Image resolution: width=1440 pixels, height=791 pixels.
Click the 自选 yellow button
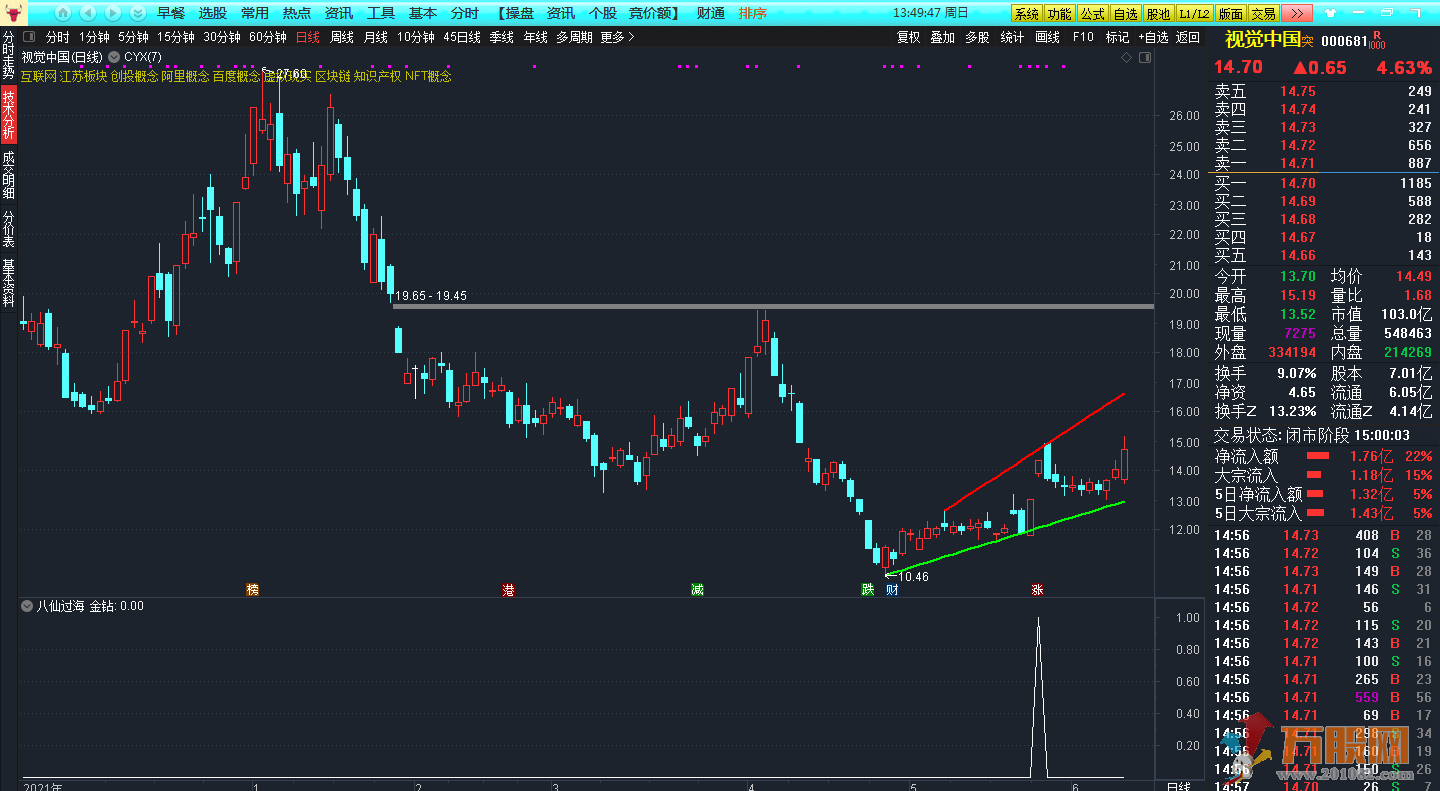pyautogui.click(x=1126, y=14)
